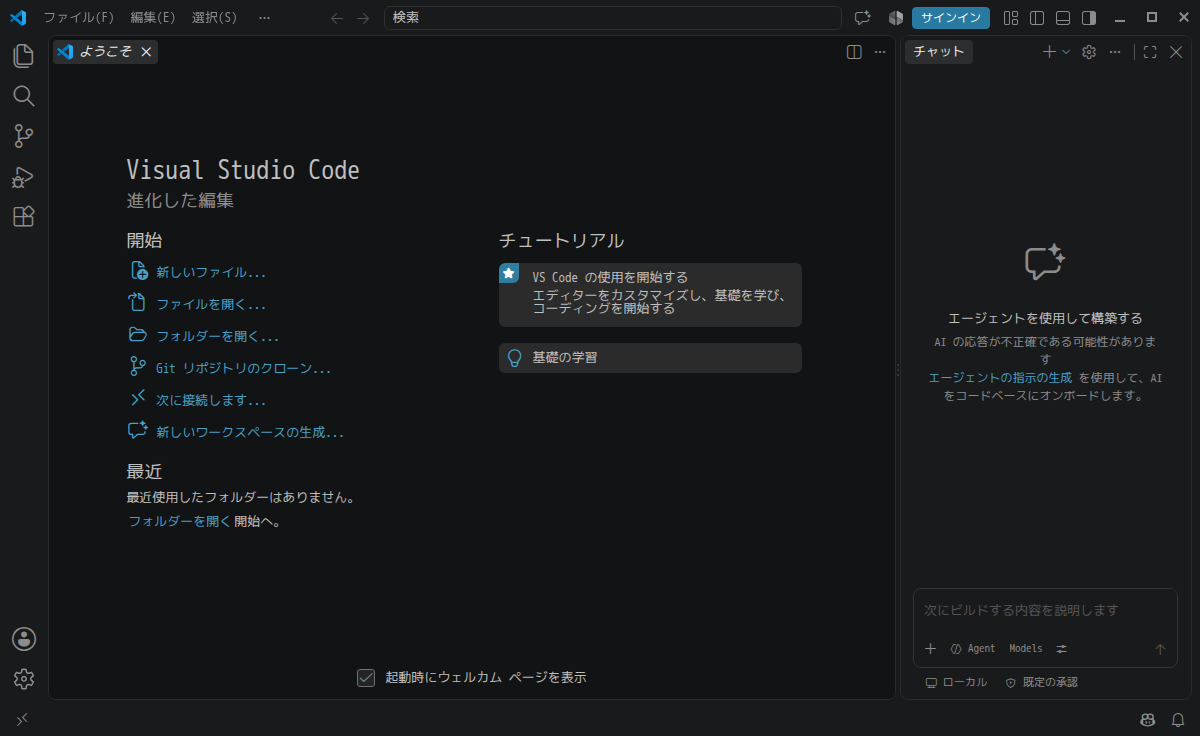Open new chat dropdown chevron
The image size is (1200, 736).
pyautogui.click(x=1066, y=52)
